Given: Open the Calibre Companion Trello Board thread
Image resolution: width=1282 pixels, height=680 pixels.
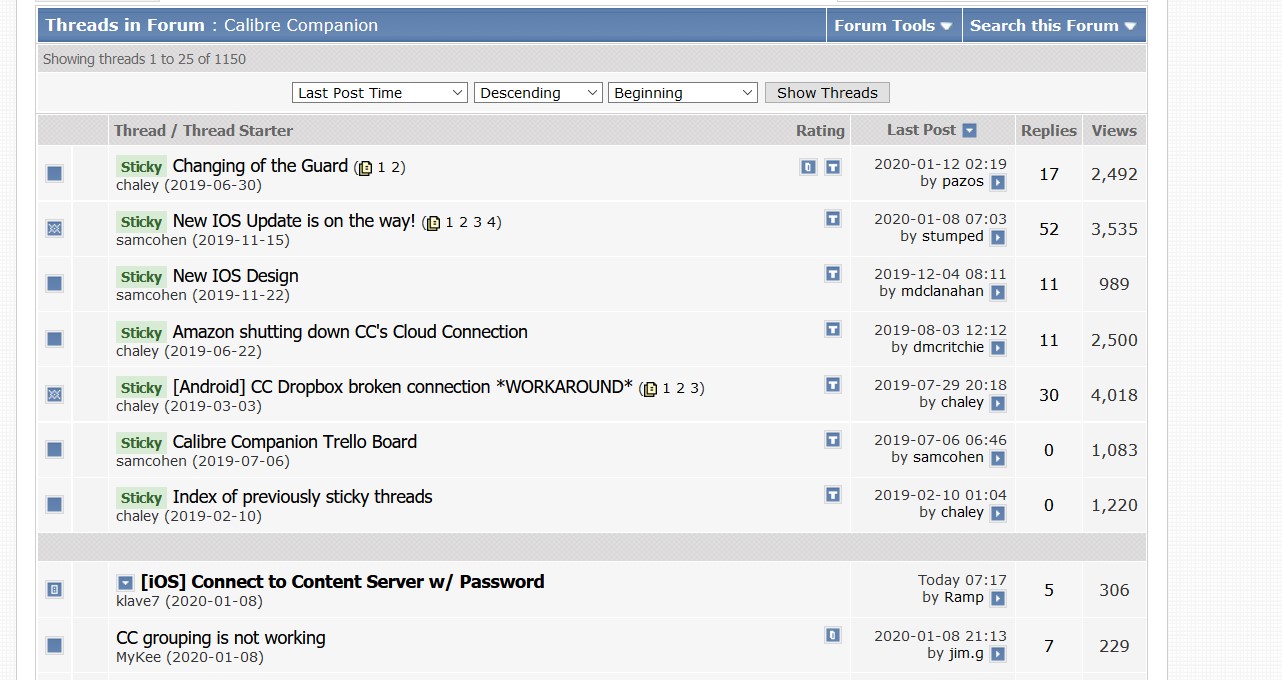Looking at the screenshot, I should pos(295,442).
